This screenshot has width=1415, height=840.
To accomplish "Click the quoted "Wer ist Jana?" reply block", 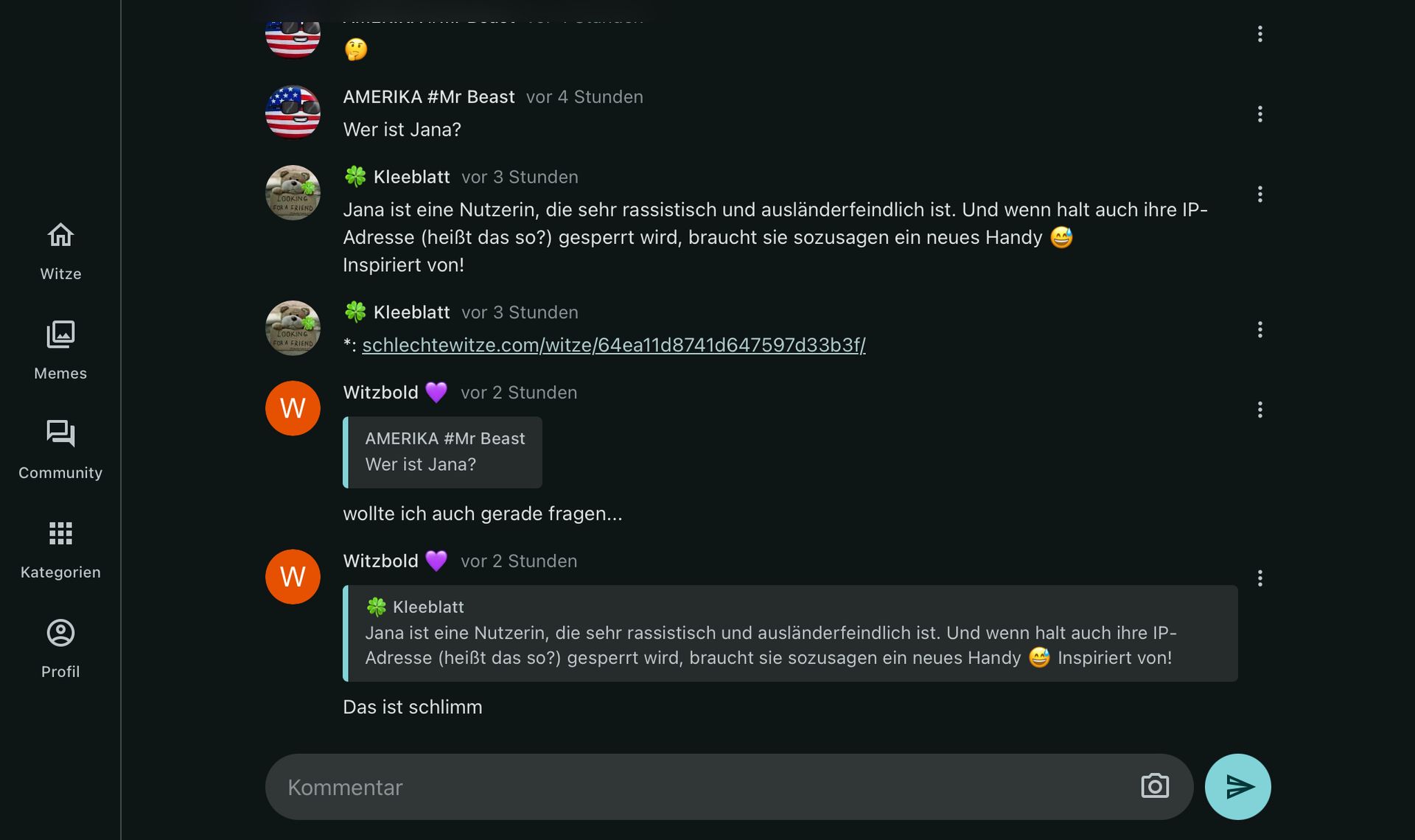I will click(443, 452).
